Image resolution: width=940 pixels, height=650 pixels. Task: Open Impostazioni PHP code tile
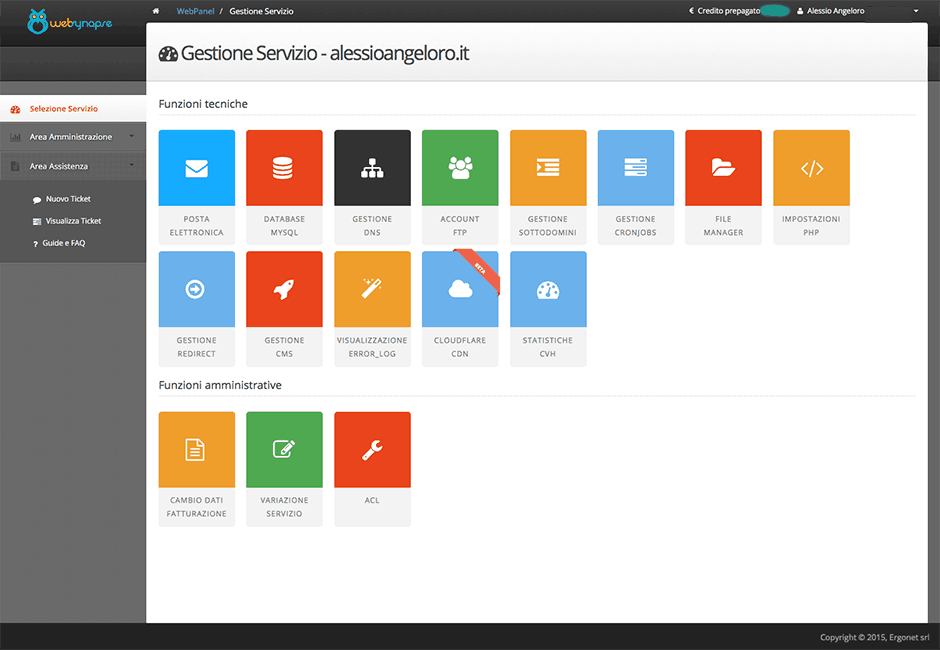click(811, 168)
